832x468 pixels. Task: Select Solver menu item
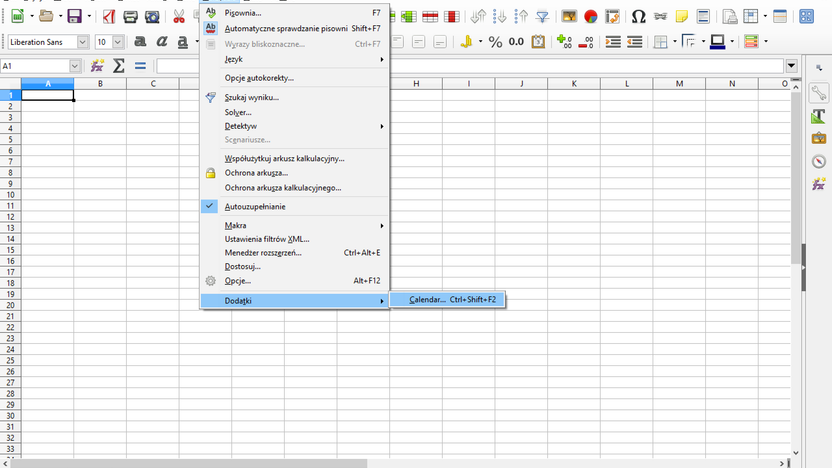(294, 112)
